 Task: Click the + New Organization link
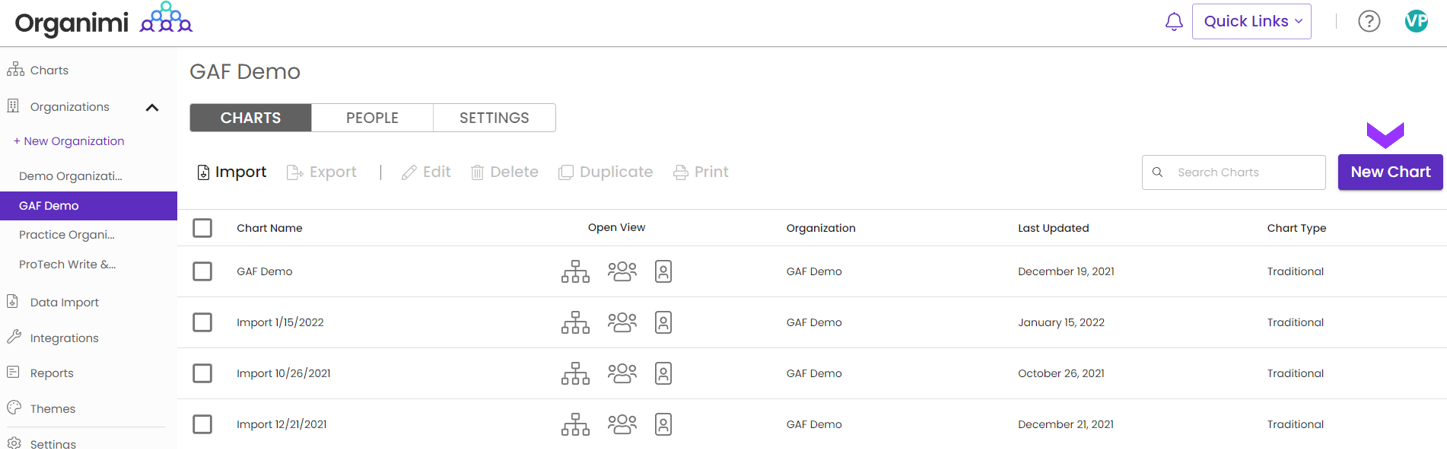(x=69, y=141)
